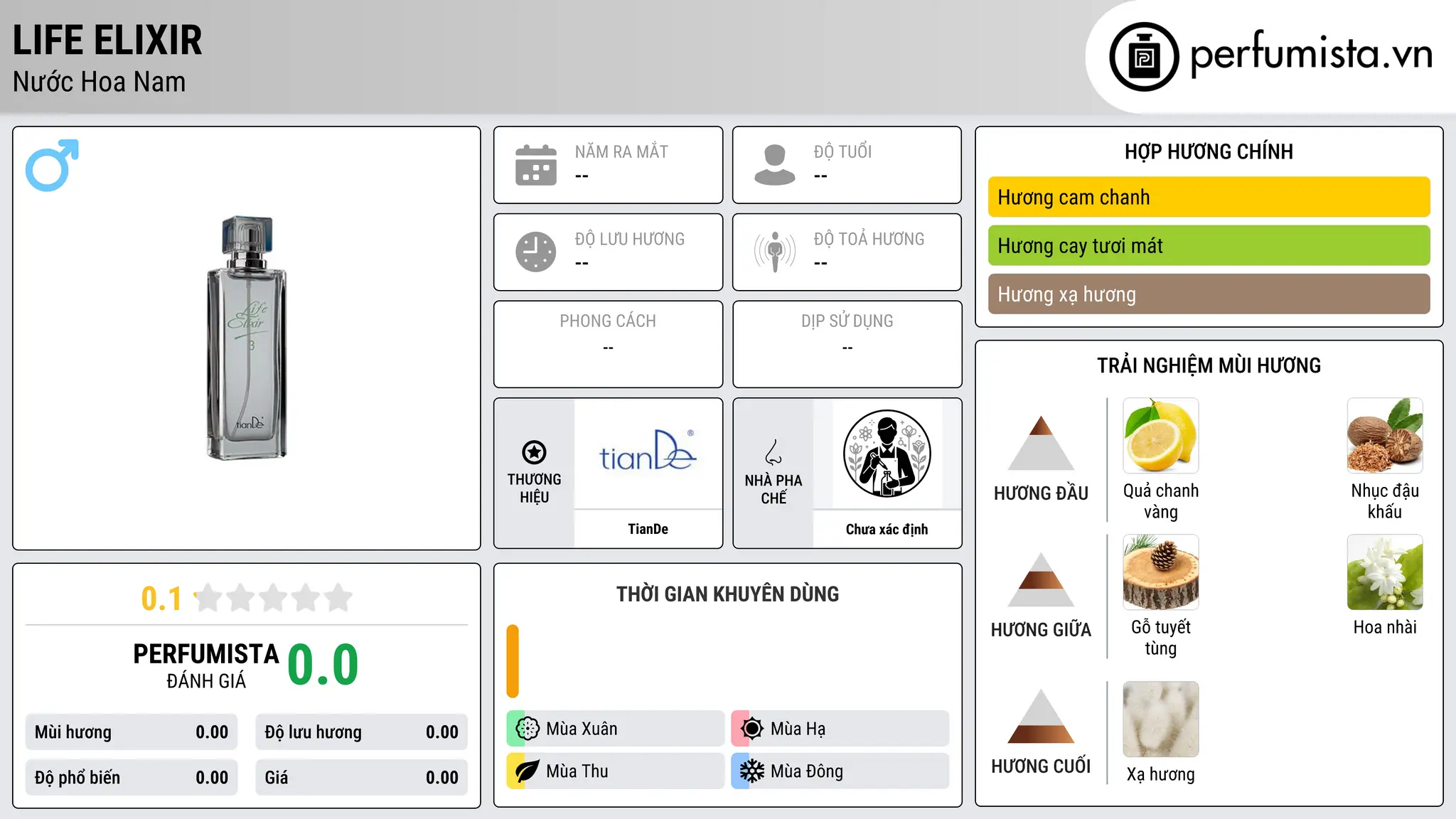Click the sillage icon beside Độ toả hương
This screenshot has width=1456, height=819.
pyautogui.click(x=775, y=252)
